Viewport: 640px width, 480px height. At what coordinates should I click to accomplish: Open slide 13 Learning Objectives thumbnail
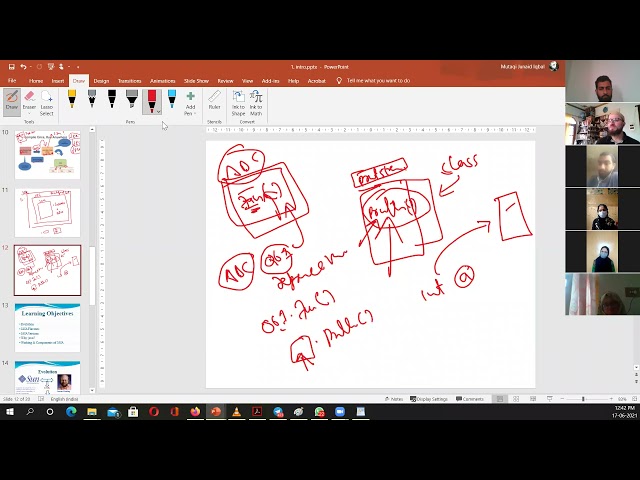click(x=47, y=328)
